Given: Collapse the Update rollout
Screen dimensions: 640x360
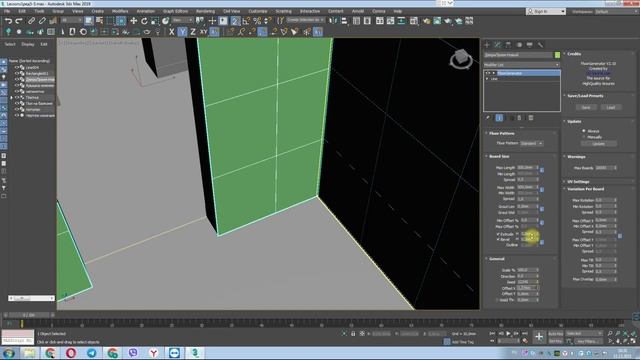Looking at the screenshot, I should [574, 121].
